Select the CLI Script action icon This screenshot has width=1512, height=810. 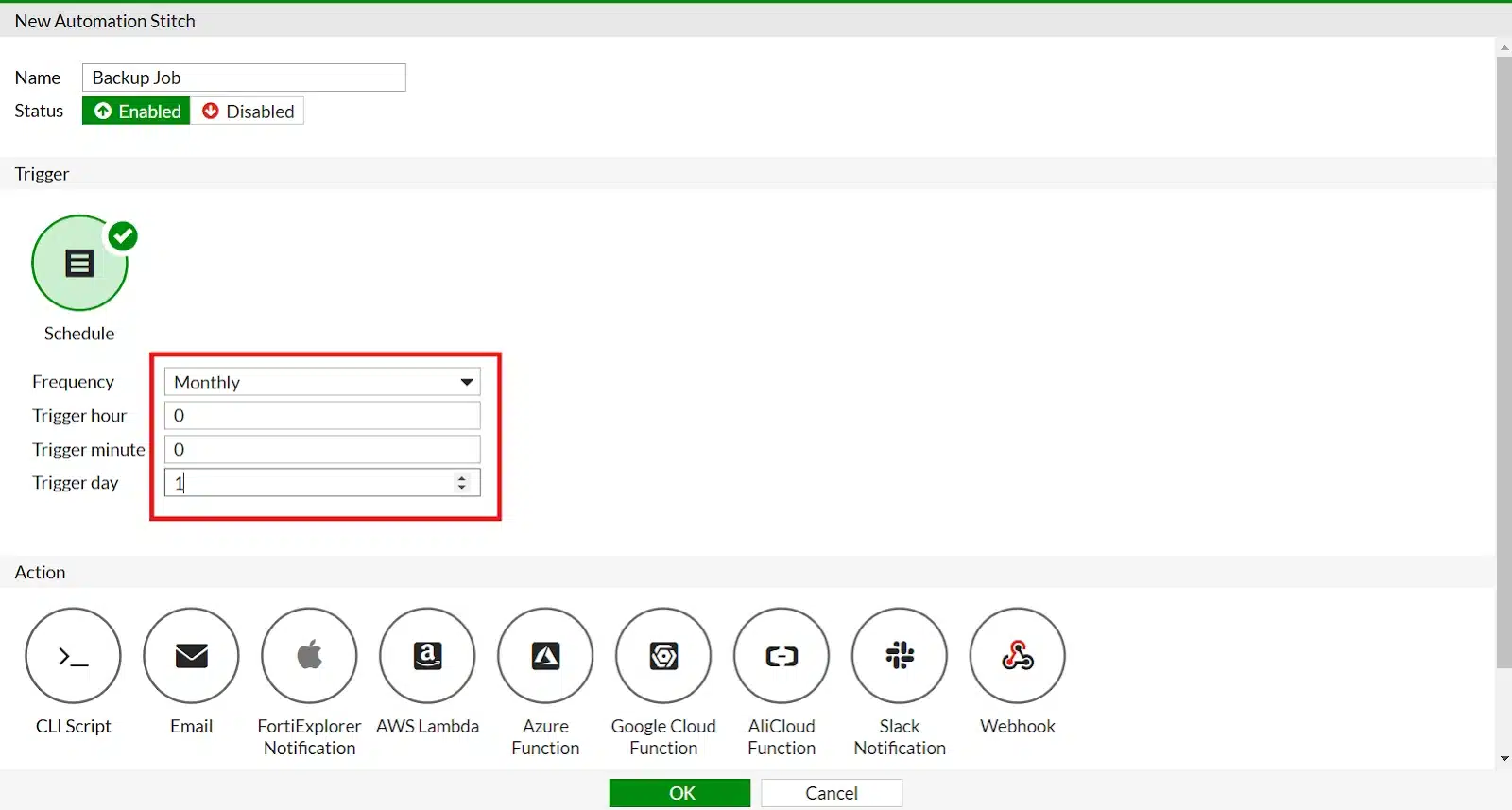coord(73,655)
